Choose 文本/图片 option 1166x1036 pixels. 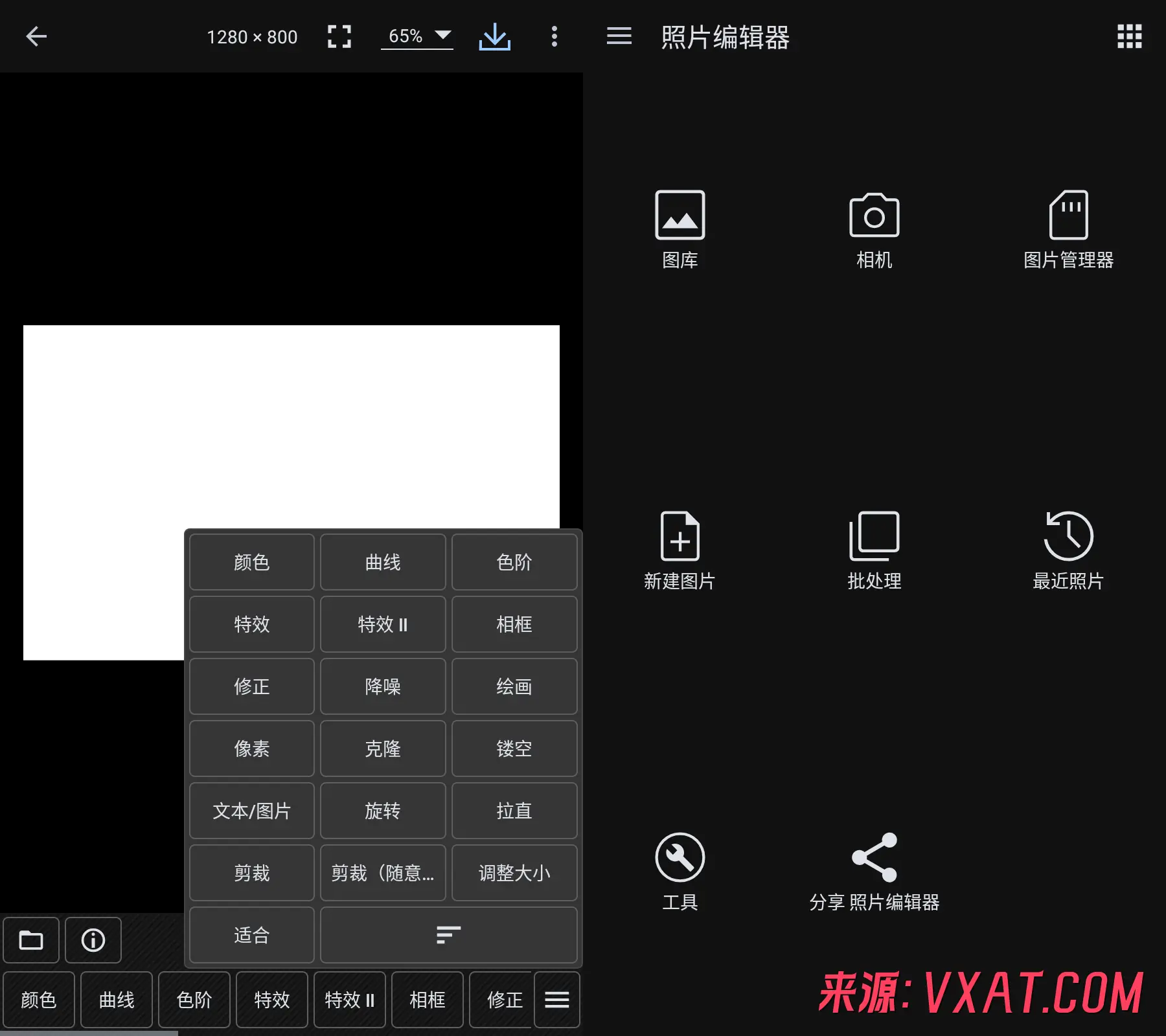coord(252,811)
